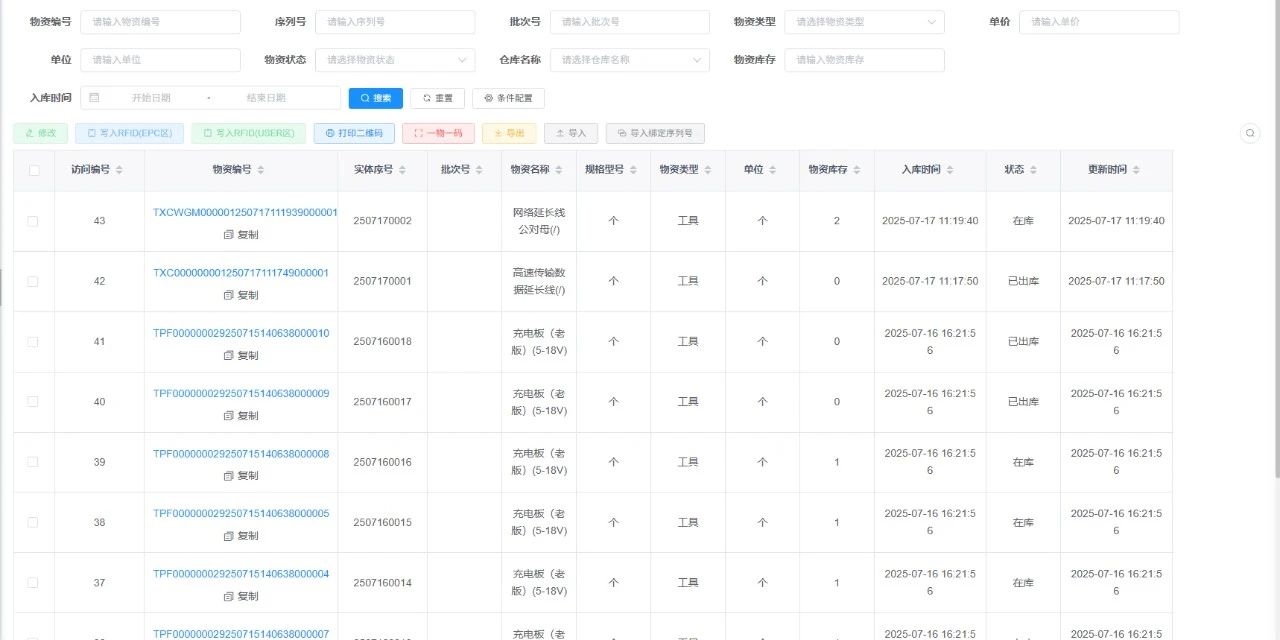The image size is (1280, 640).
Task: Open link TPF000000292507151406380000005
Action: (x=241, y=514)
